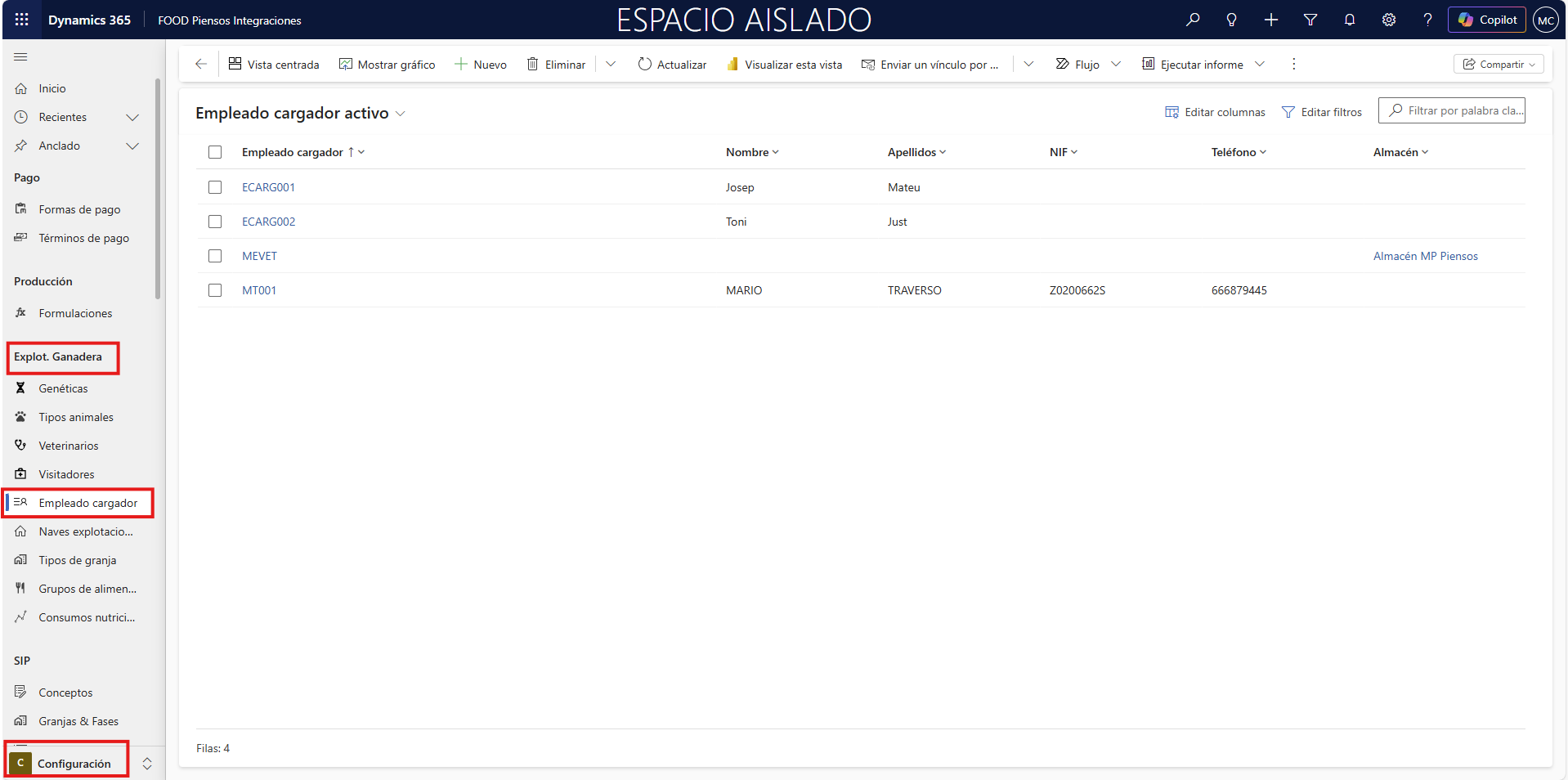Viewport: 1568px width, 780px height.
Task: Expand the Empleado cargador activo view selector
Action: pos(401,114)
